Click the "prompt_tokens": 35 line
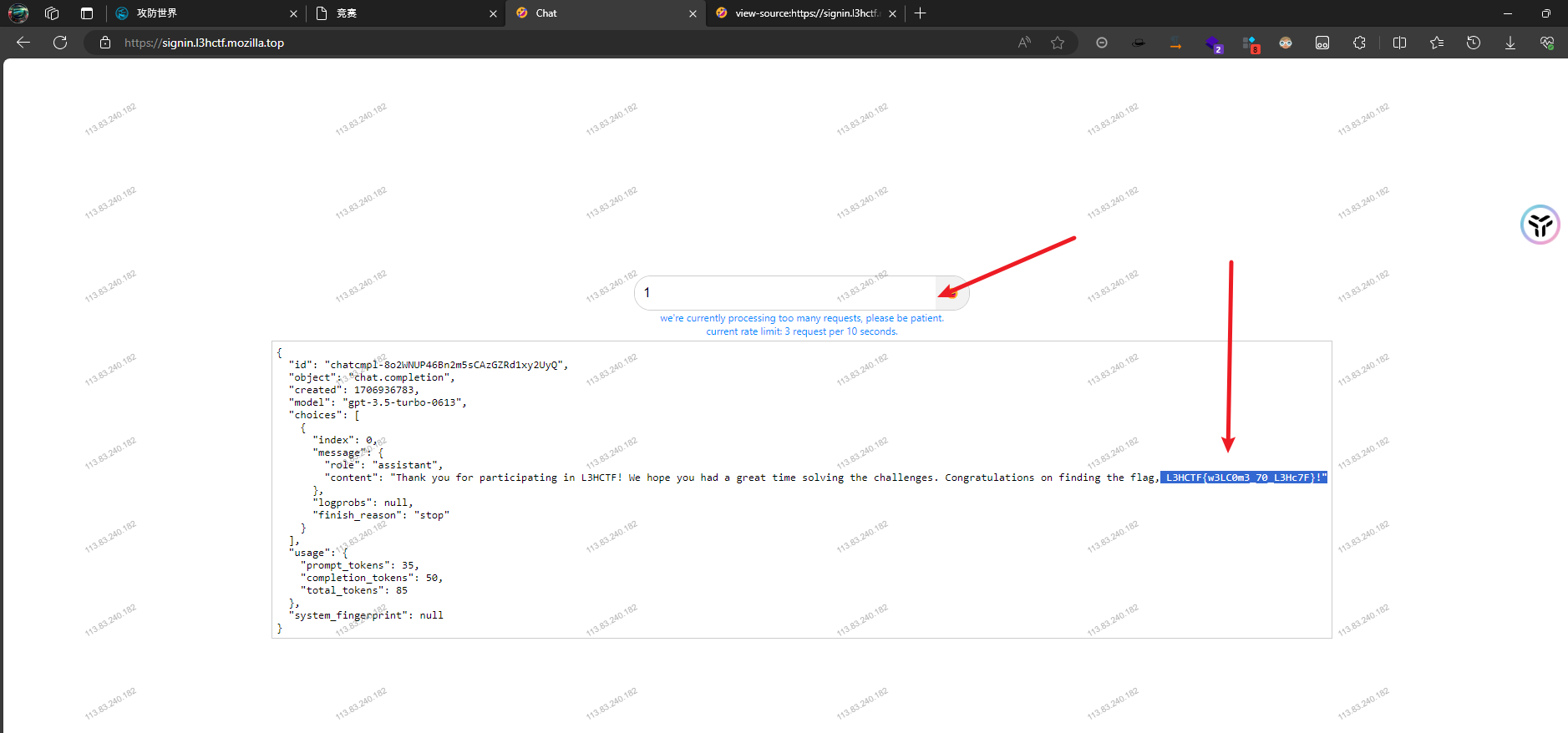This screenshot has width=1568, height=733. click(360, 565)
